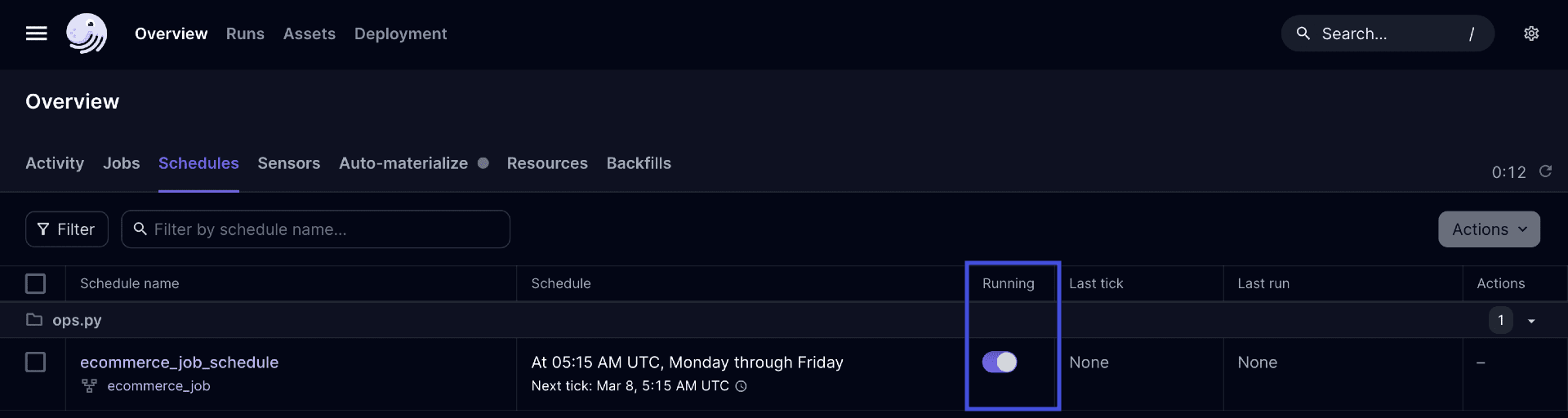Open the ecommerce_job_schedule link
The width and height of the screenshot is (1568, 418).
coord(179,362)
